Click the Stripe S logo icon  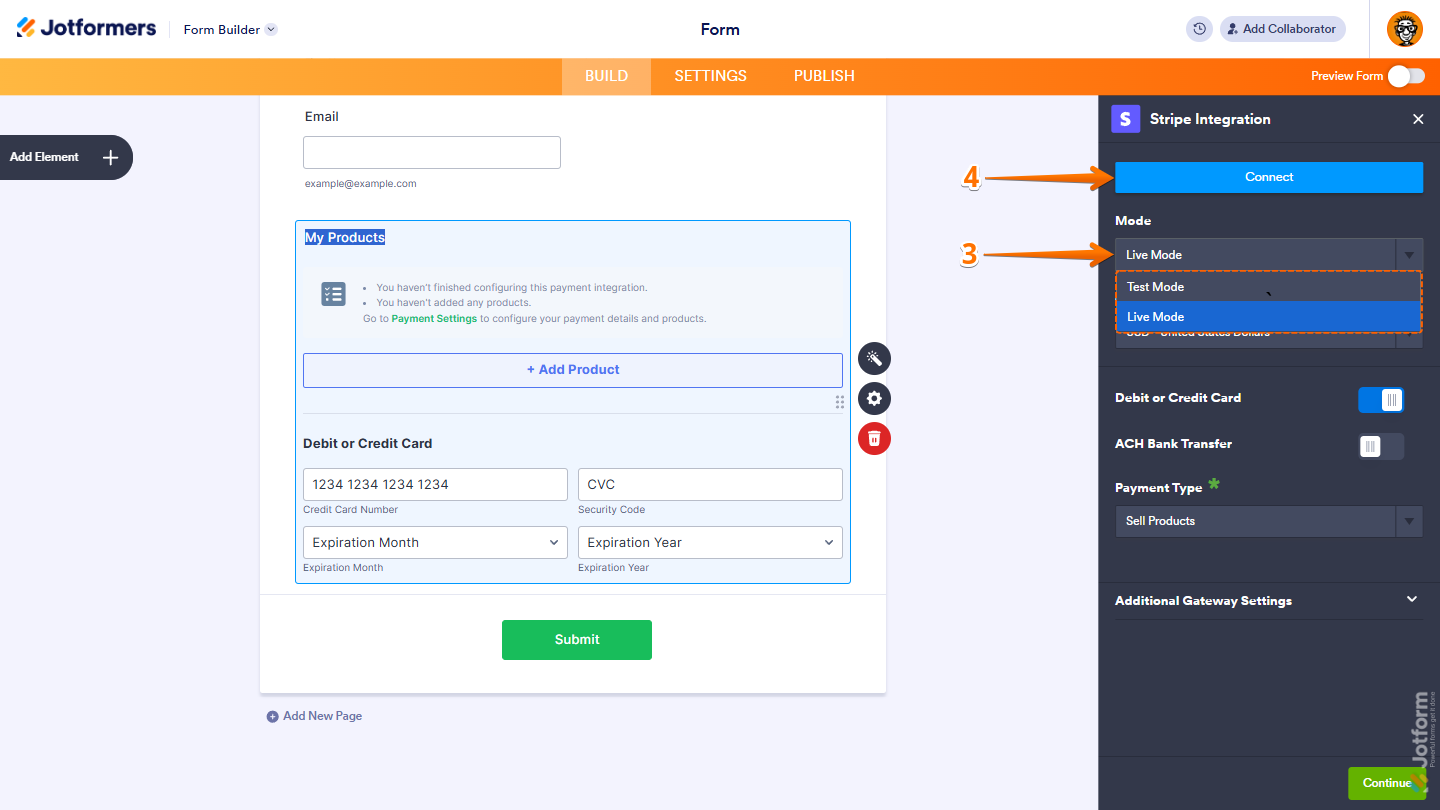pos(1126,119)
